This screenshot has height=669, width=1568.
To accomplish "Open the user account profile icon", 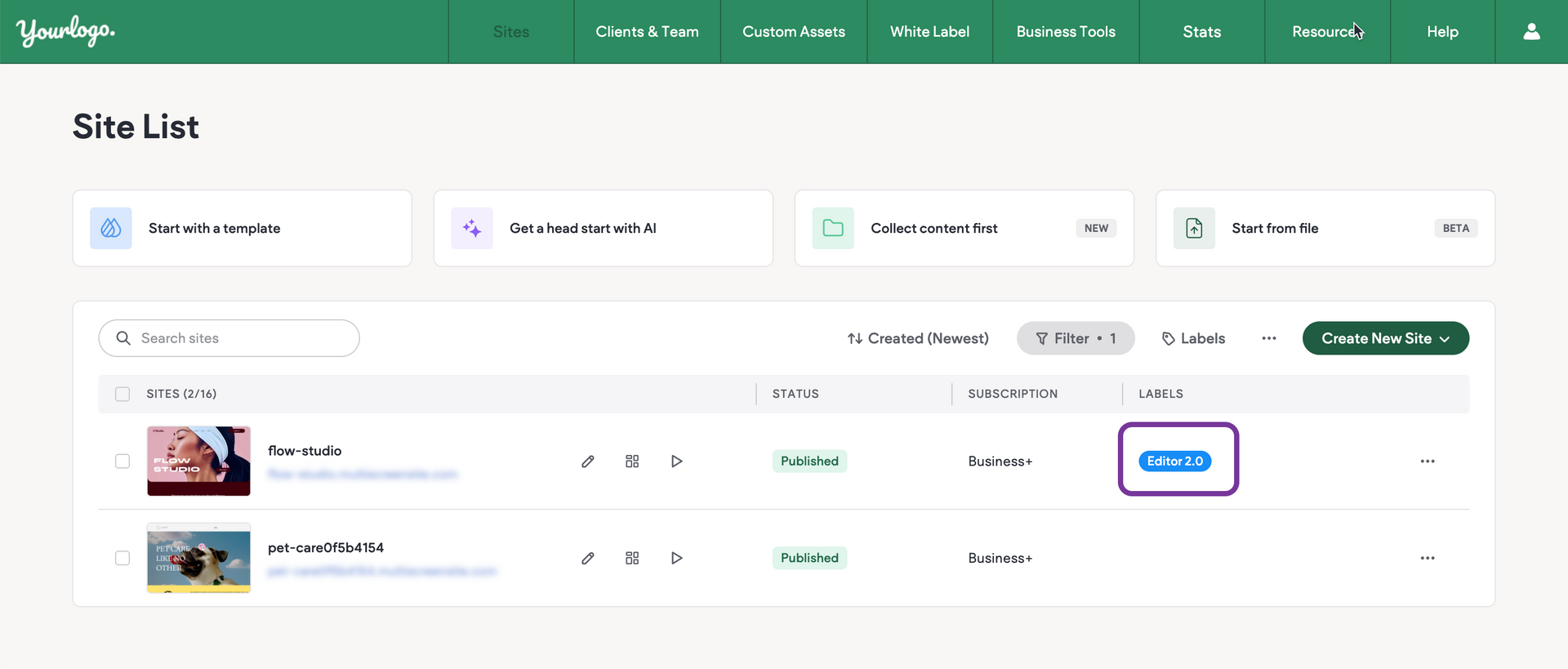I will pyautogui.click(x=1531, y=32).
